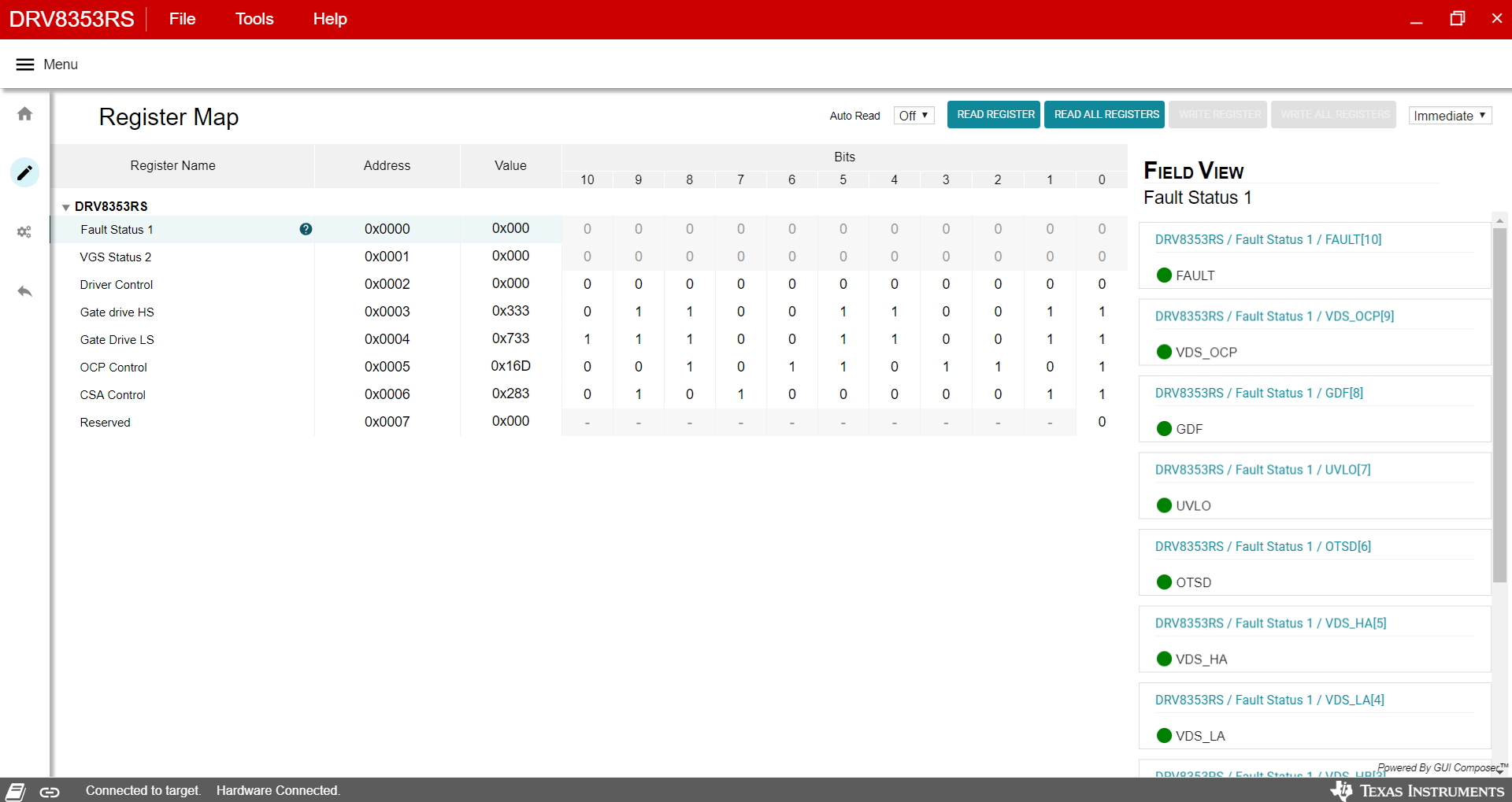The width and height of the screenshot is (1512, 802).
Task: Go to the Home page icon
Action: (x=25, y=114)
